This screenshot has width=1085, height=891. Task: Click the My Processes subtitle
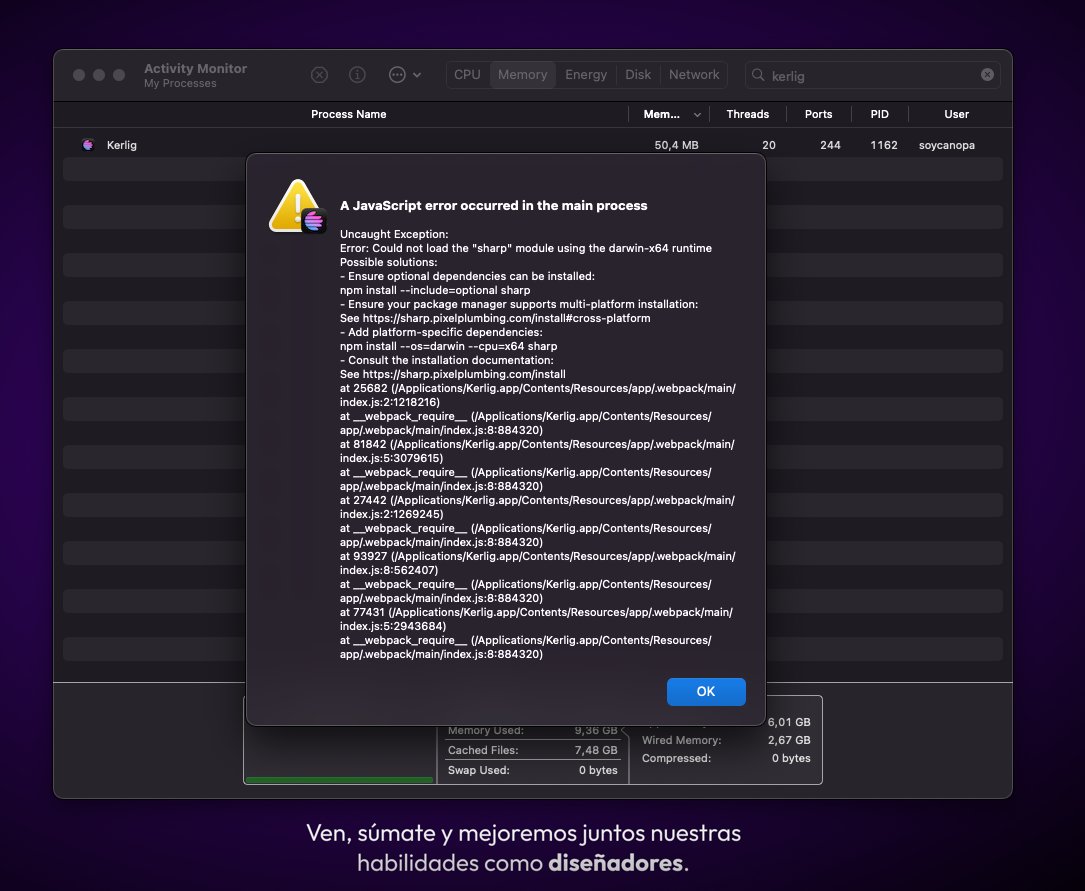coord(180,84)
